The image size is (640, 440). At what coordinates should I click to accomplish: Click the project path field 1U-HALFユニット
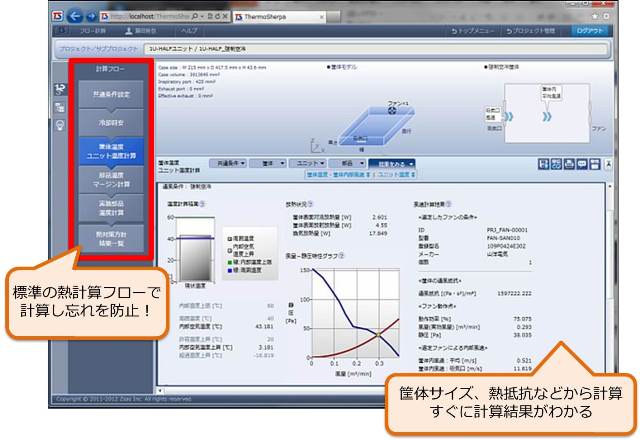pyautogui.click(x=376, y=49)
